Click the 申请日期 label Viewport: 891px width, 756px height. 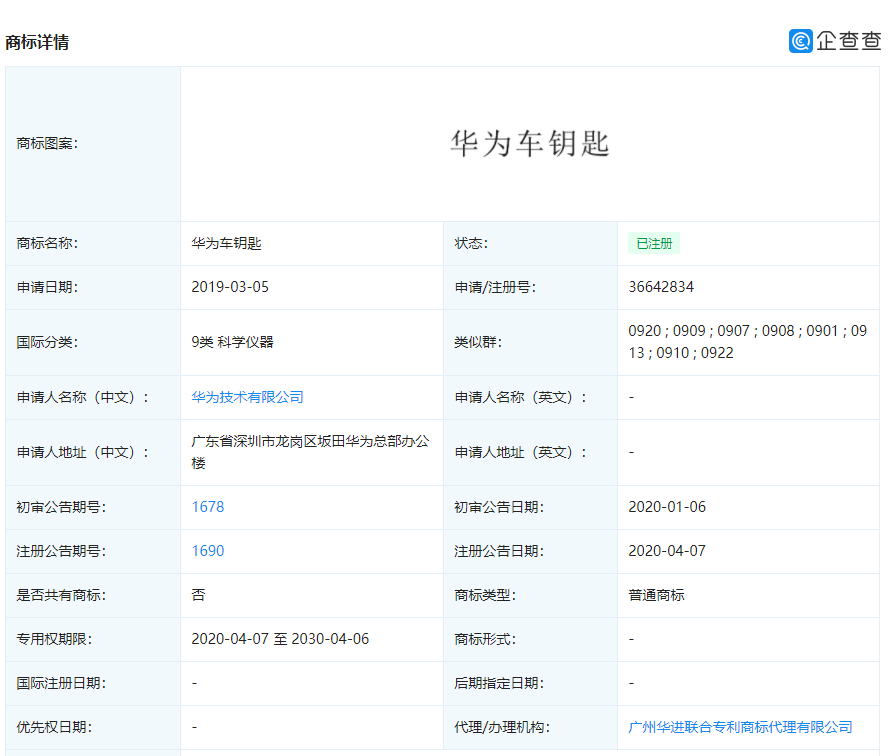47,287
